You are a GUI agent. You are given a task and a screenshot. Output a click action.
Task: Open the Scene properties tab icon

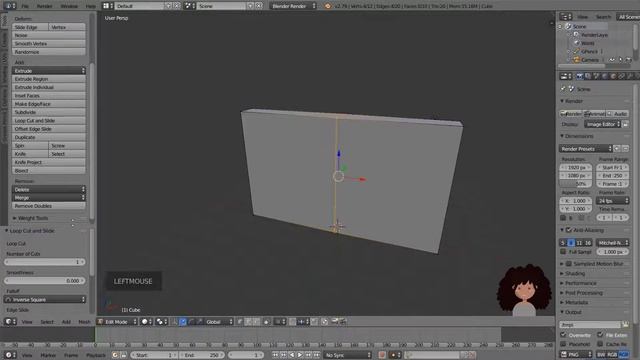click(596, 76)
